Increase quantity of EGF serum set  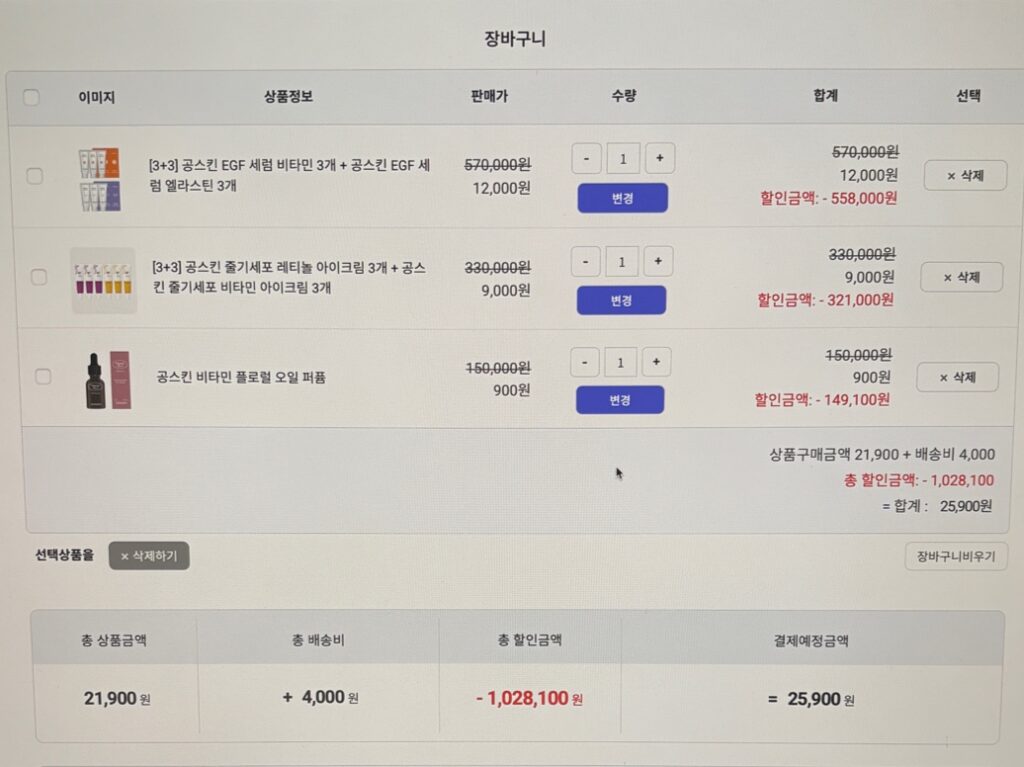[x=660, y=158]
